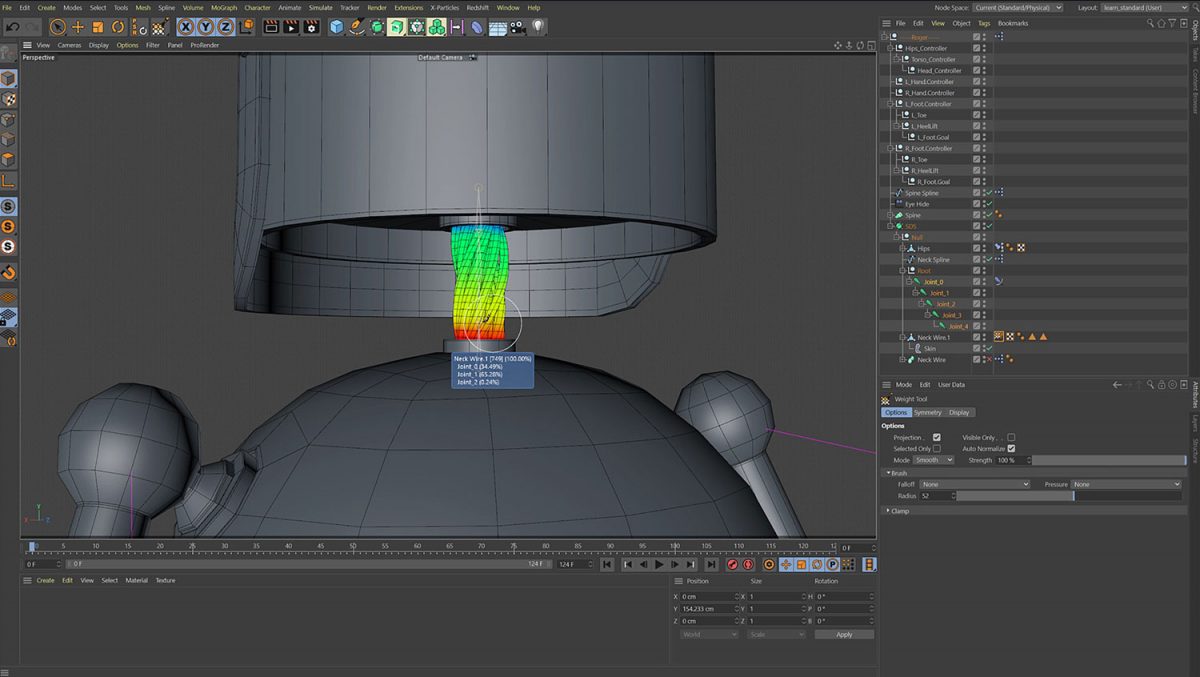This screenshot has width=1200, height=677.
Task: Select the Move tool in the toolbar
Action: [79, 26]
